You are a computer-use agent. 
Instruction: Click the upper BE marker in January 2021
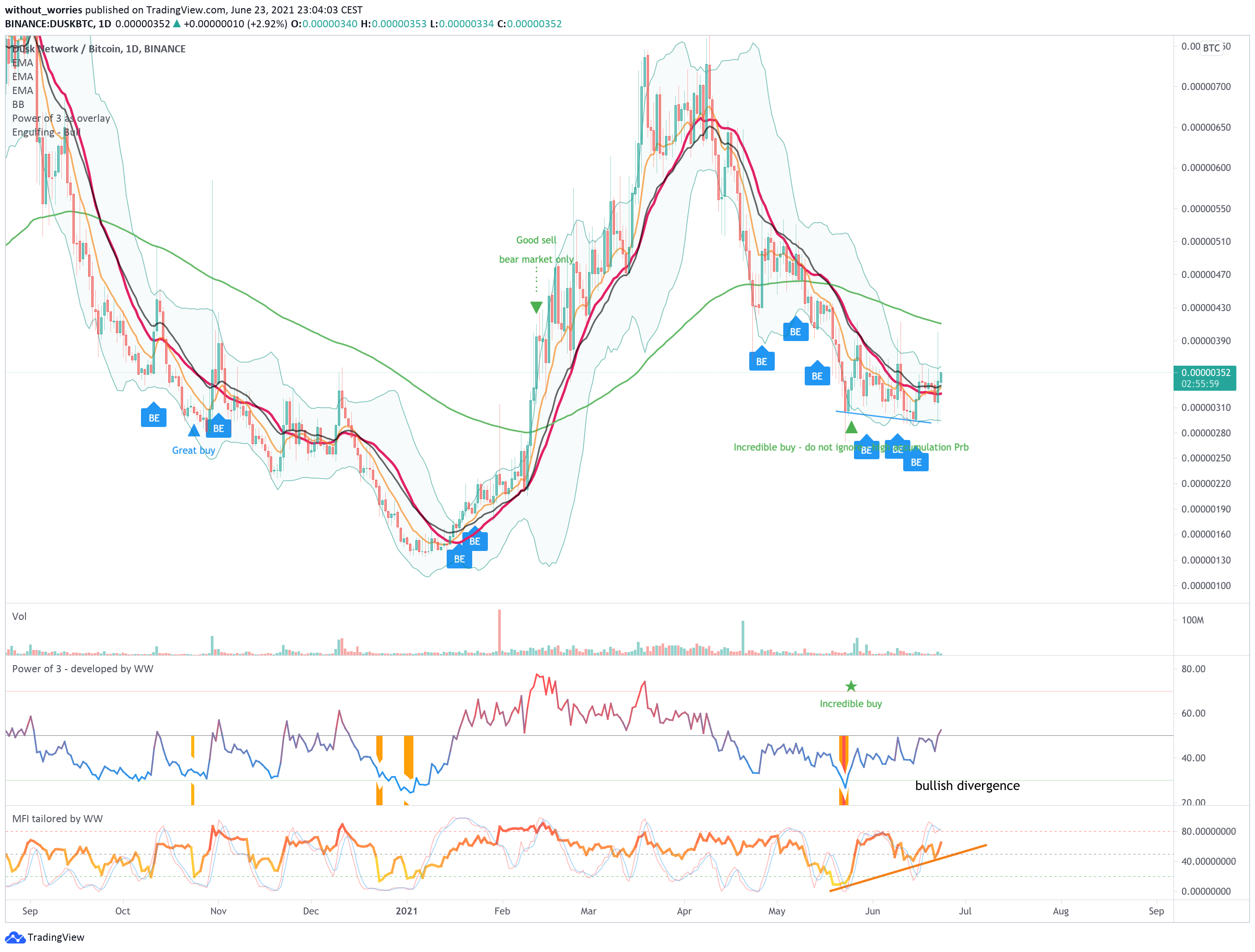click(475, 539)
